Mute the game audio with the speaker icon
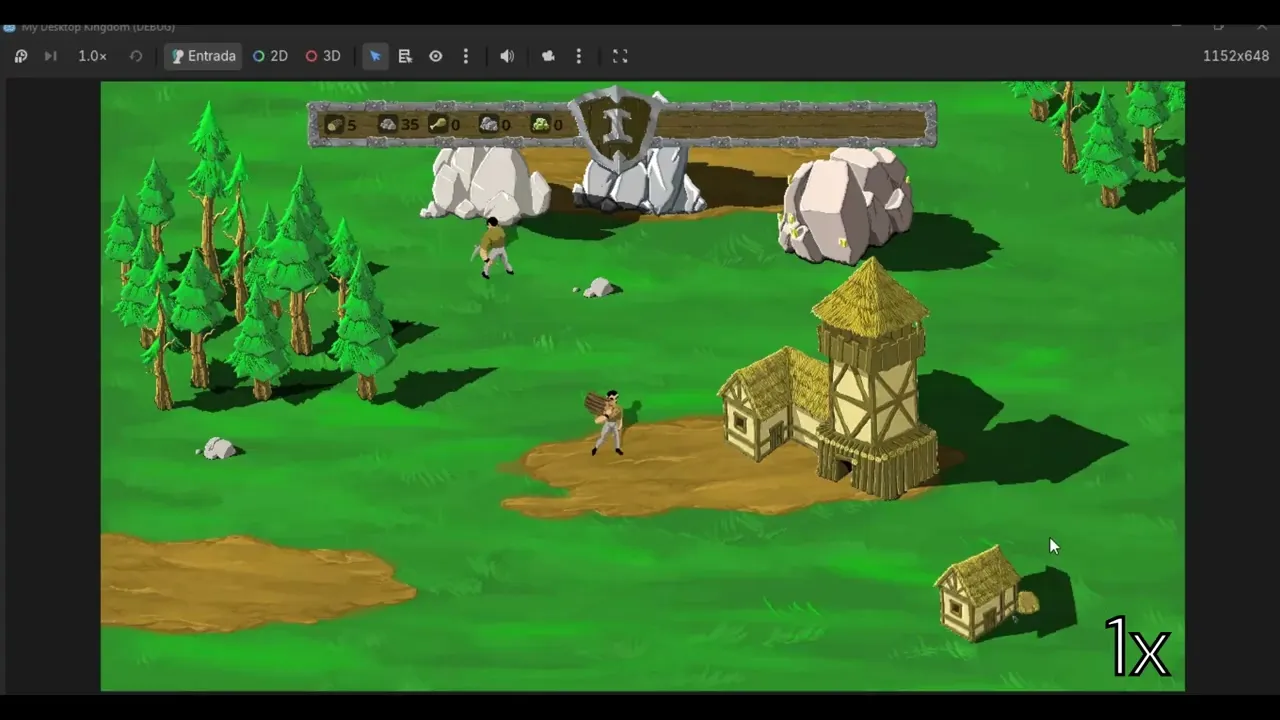 click(x=507, y=56)
